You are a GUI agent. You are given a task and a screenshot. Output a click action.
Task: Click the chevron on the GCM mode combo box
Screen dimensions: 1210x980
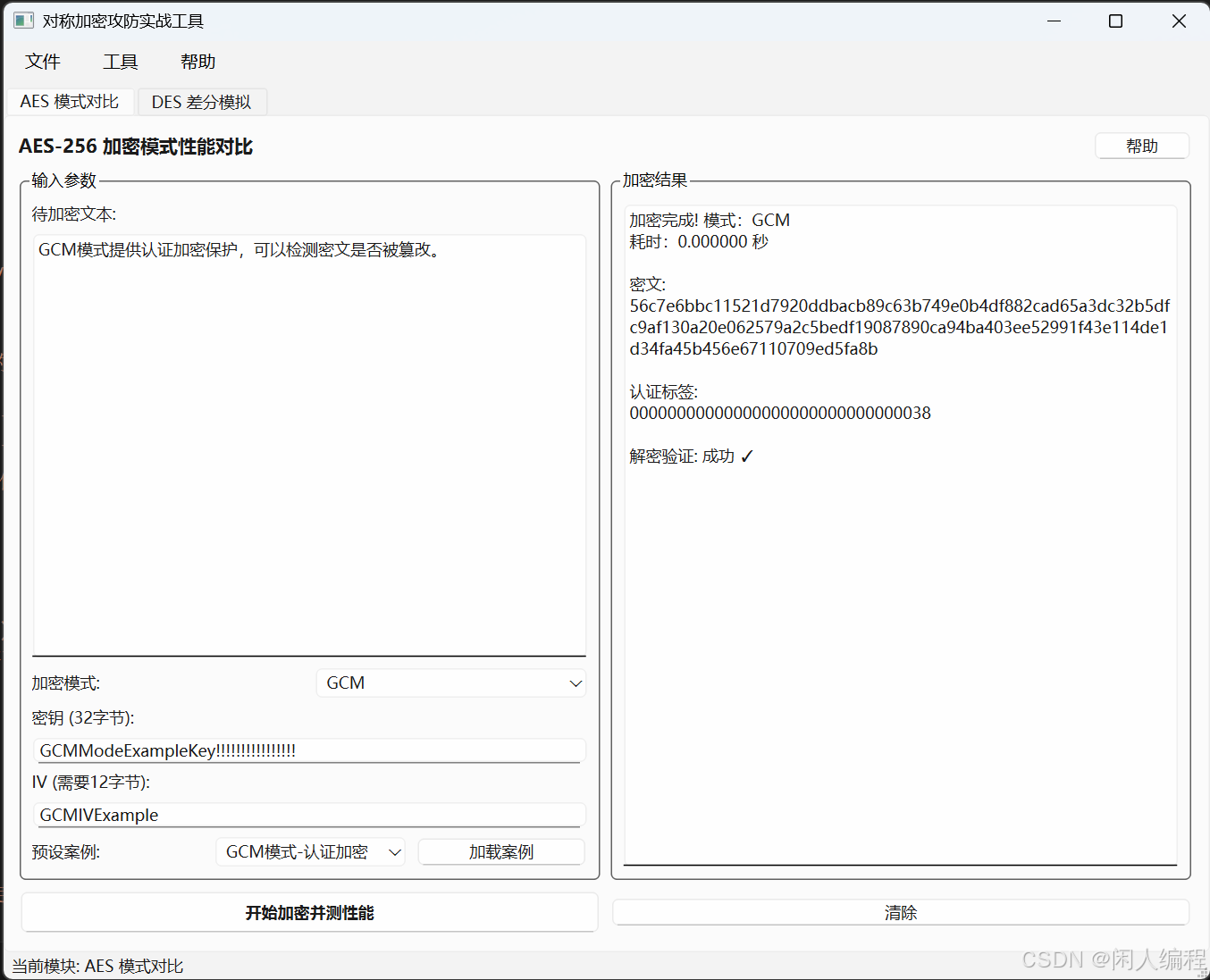576,683
